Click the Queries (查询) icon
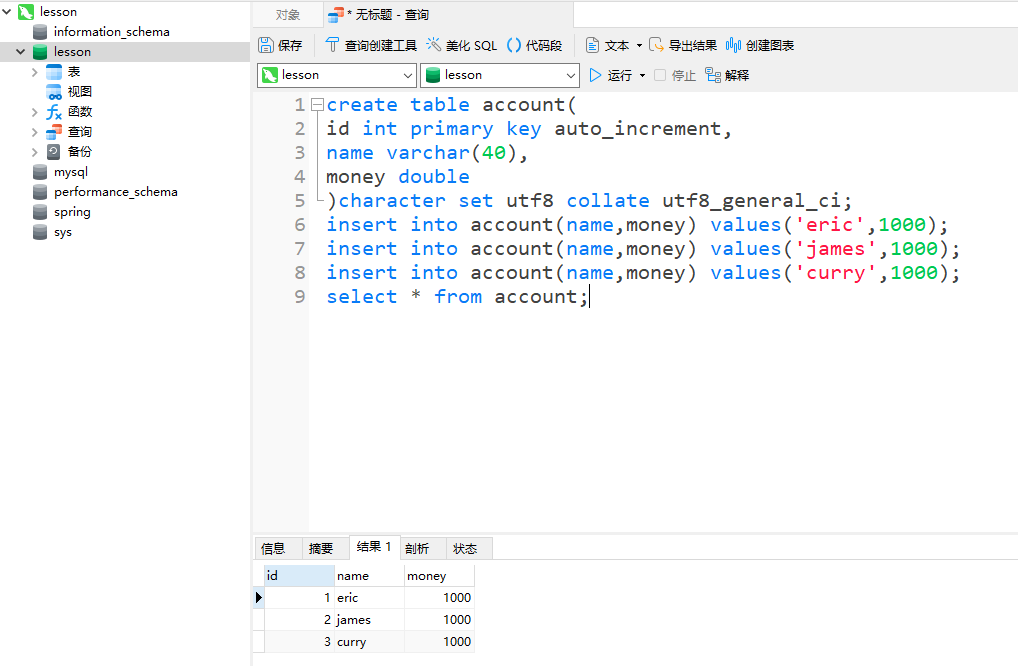 click(x=54, y=132)
